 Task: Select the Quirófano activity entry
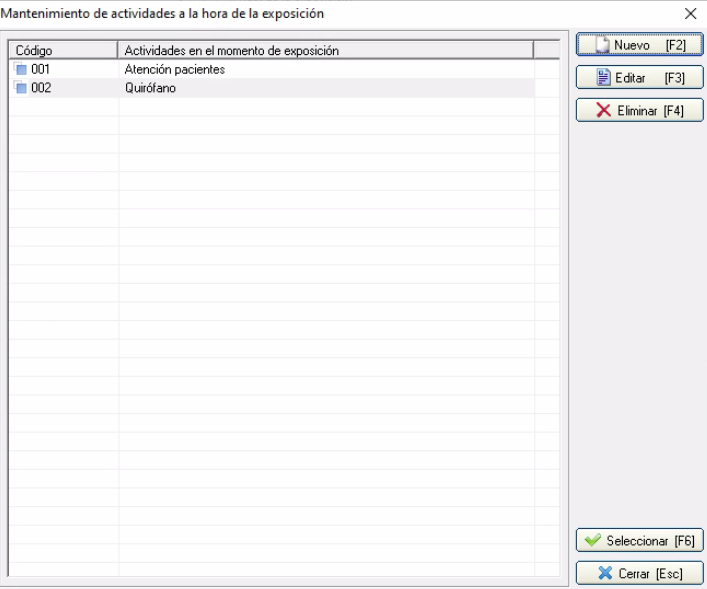[151, 88]
